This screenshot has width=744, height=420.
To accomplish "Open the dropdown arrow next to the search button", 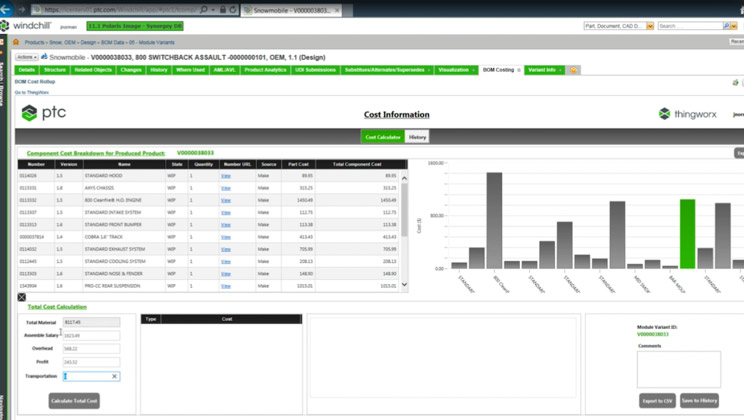I will click(x=734, y=26).
